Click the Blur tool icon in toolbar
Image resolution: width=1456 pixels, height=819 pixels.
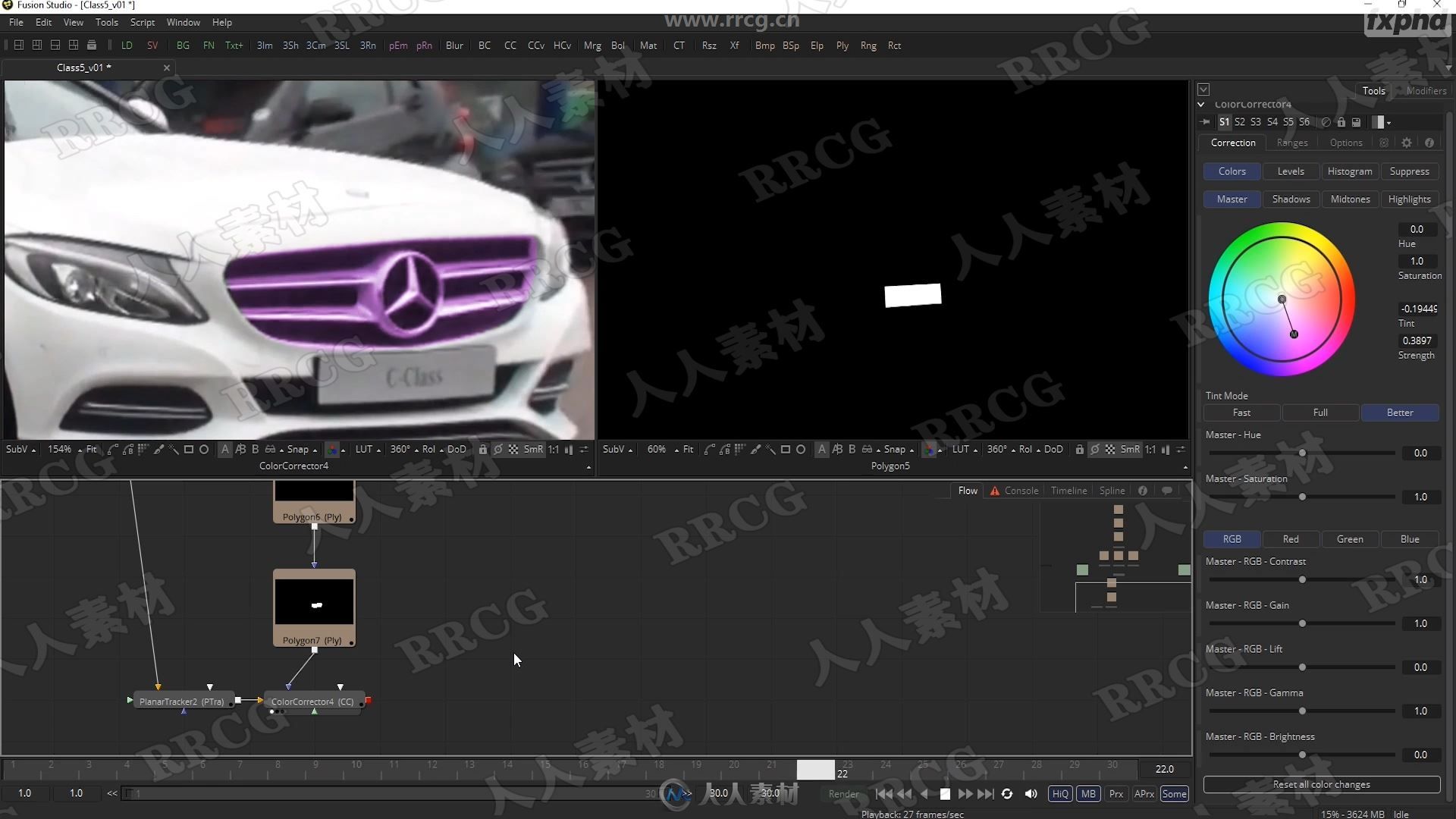pos(453,45)
